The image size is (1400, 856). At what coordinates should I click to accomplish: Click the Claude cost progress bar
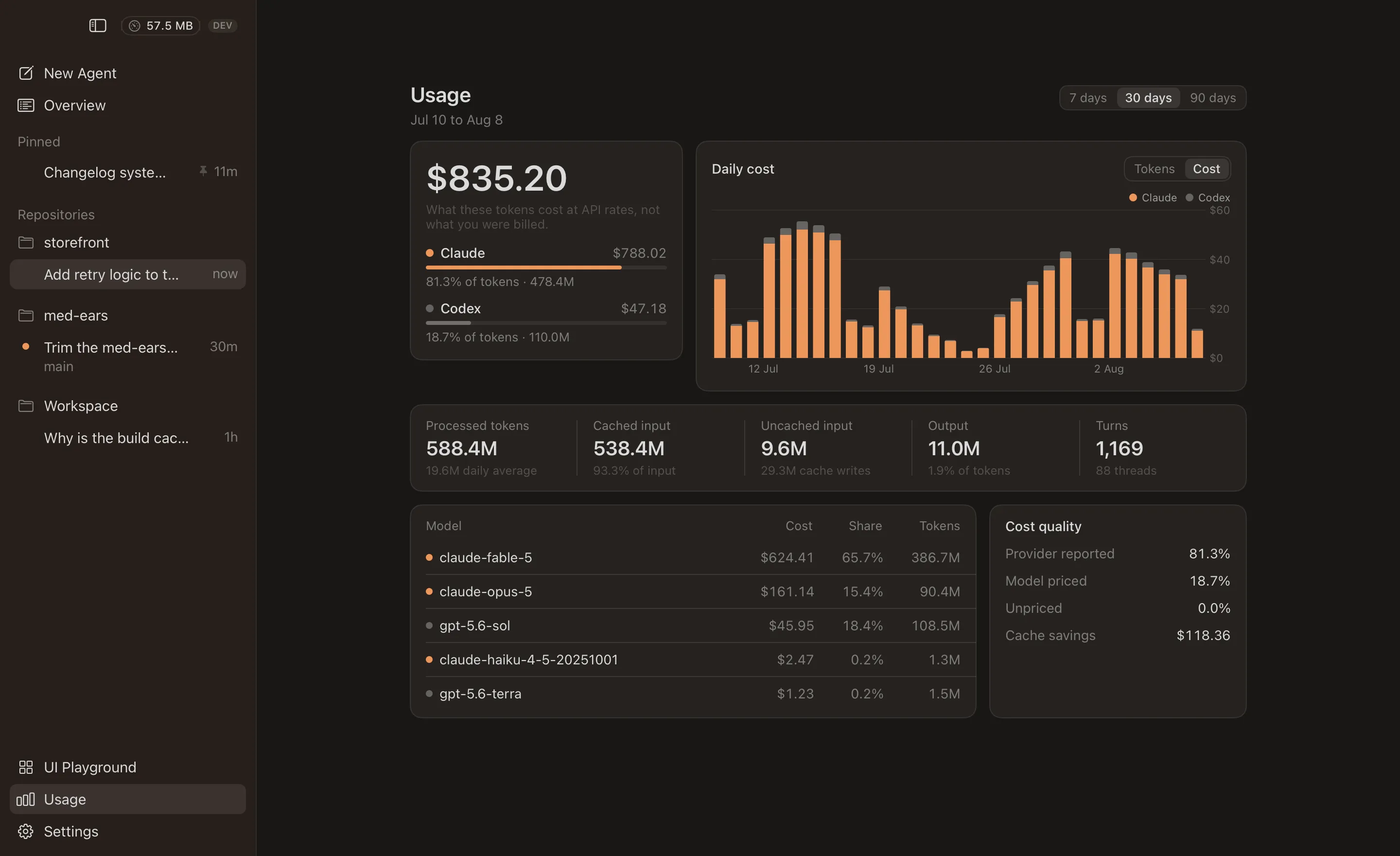pyautogui.click(x=546, y=267)
